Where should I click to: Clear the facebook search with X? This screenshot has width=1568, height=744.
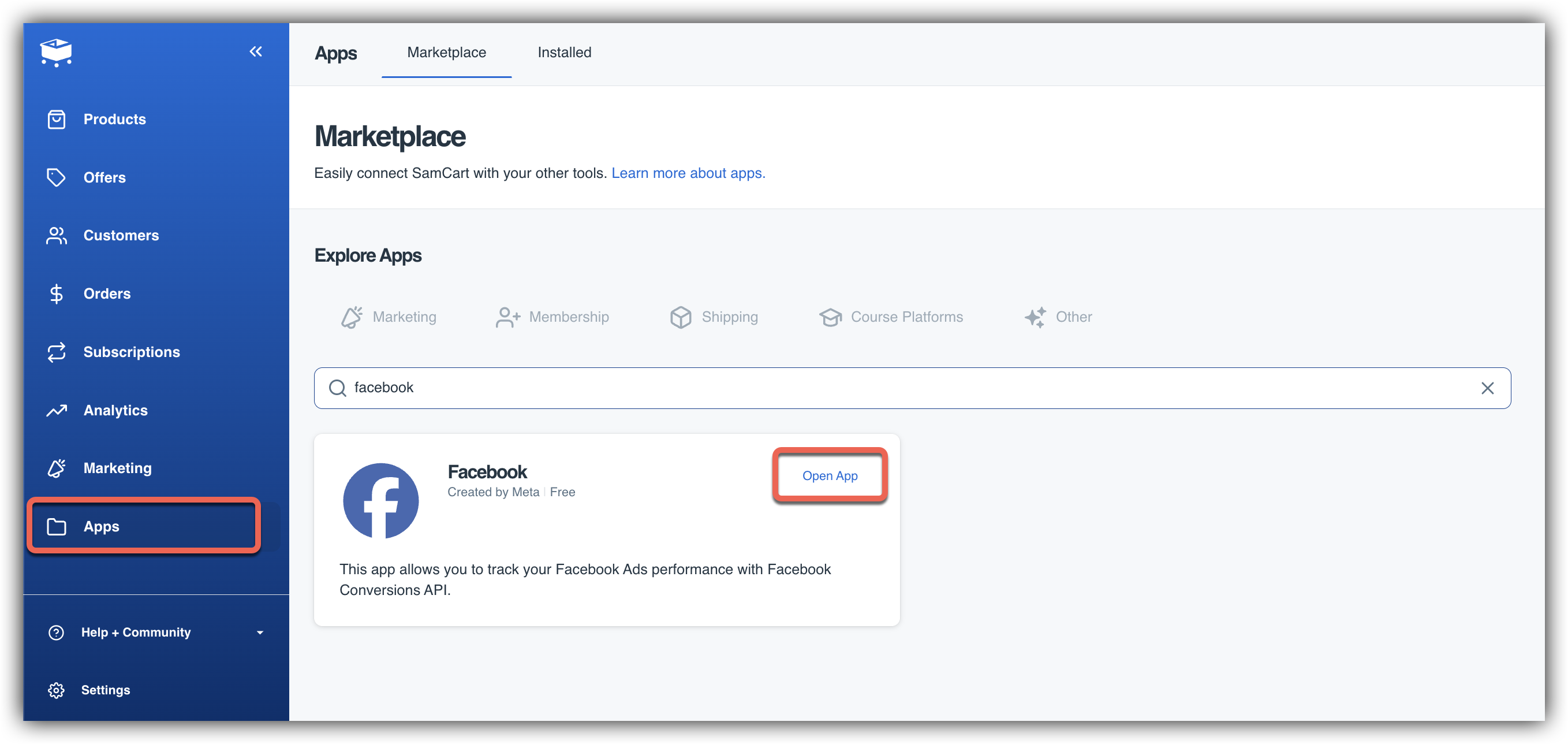click(1487, 388)
